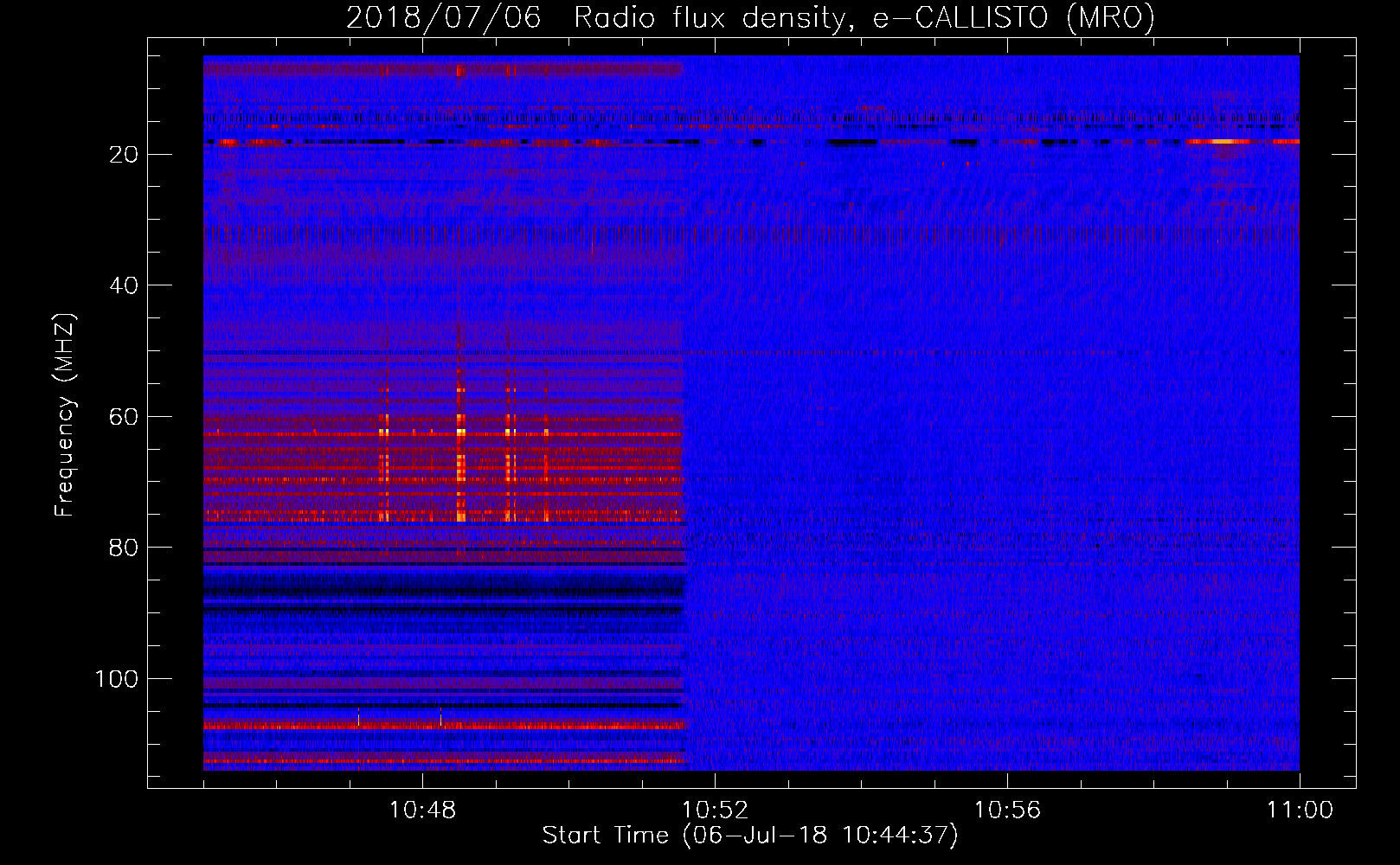Click the 'Start Time (06-Jul-18 10:44:37)' axis label

point(750,836)
